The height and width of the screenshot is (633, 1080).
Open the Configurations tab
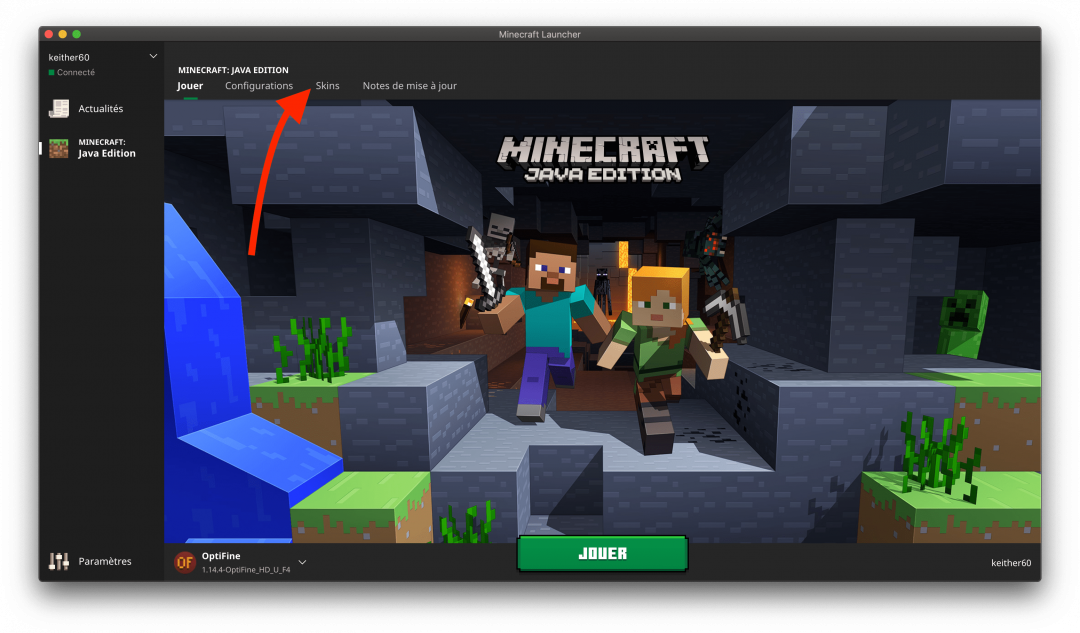click(x=259, y=86)
